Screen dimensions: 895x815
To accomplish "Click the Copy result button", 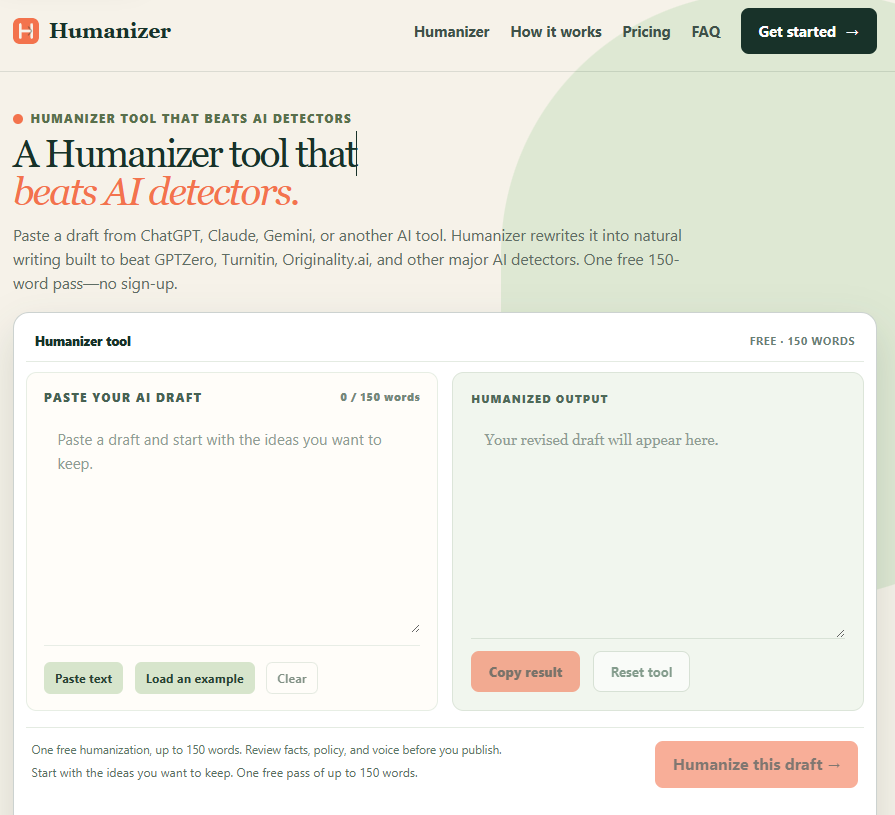I will pos(525,672).
